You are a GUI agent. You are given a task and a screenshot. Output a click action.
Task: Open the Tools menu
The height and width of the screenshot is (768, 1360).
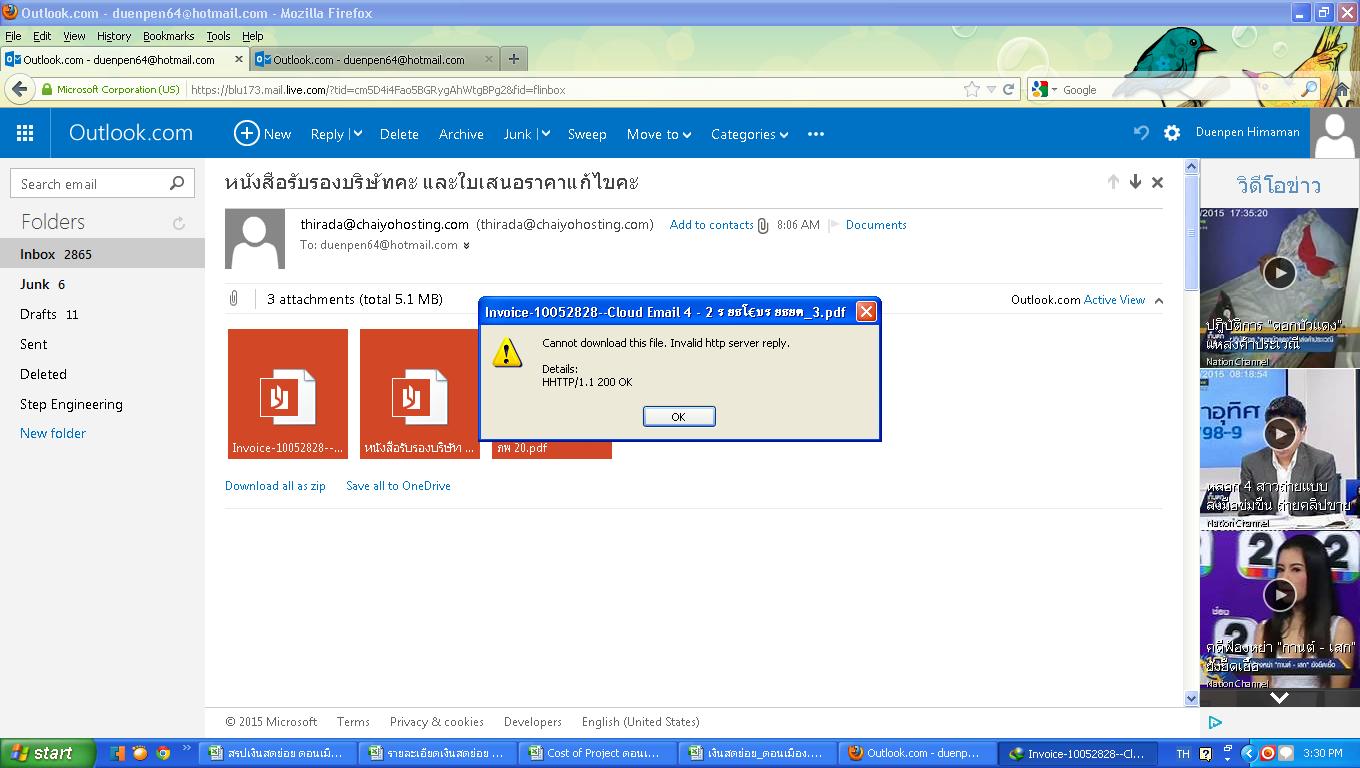click(x=218, y=35)
